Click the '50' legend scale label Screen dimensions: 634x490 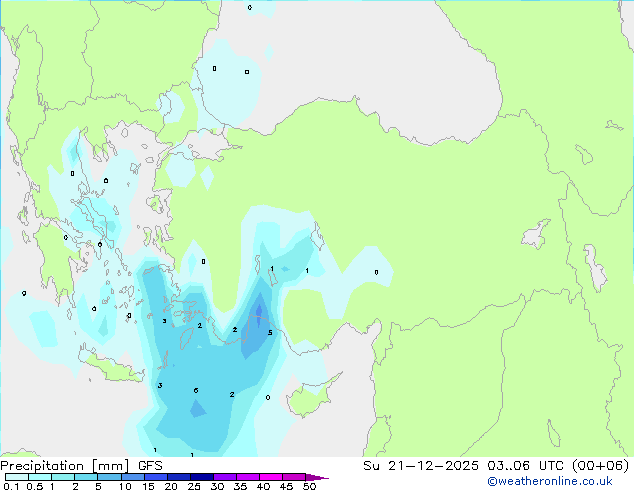(x=309, y=486)
